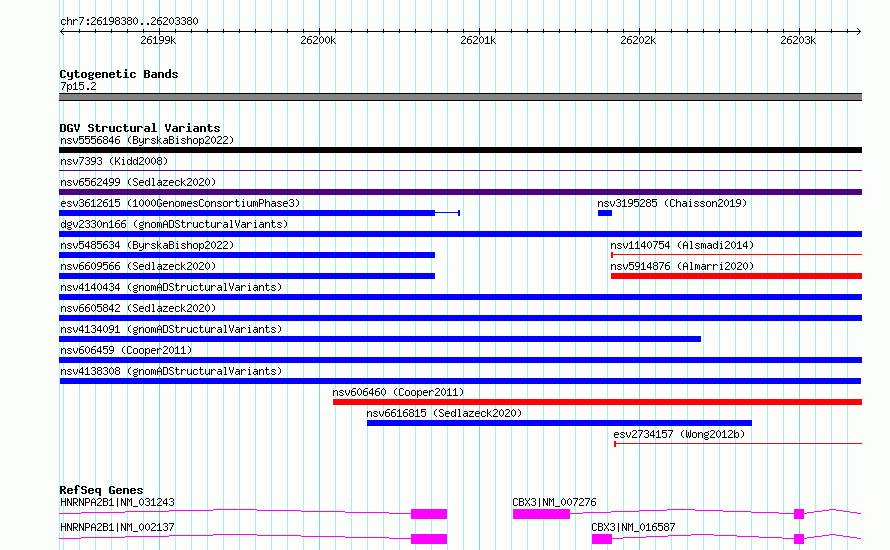Click the black nsv5556846 variant bar
Image resolution: width=890 pixels, height=550 pixels.
tap(460, 150)
